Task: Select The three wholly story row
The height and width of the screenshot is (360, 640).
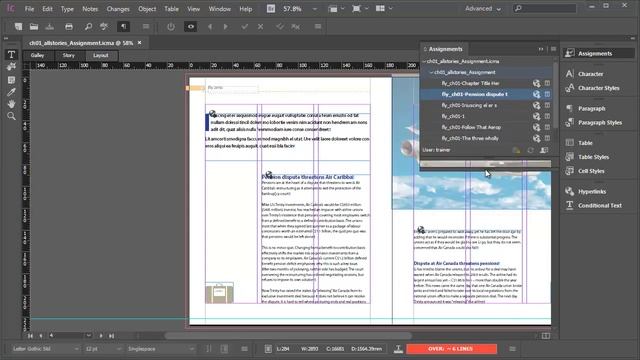Action: click(x=487, y=138)
